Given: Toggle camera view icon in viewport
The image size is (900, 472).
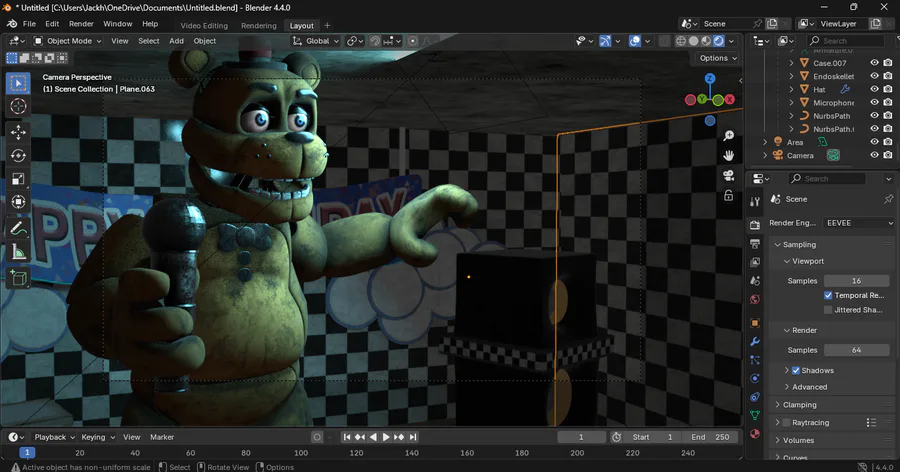Looking at the screenshot, I should (x=728, y=176).
